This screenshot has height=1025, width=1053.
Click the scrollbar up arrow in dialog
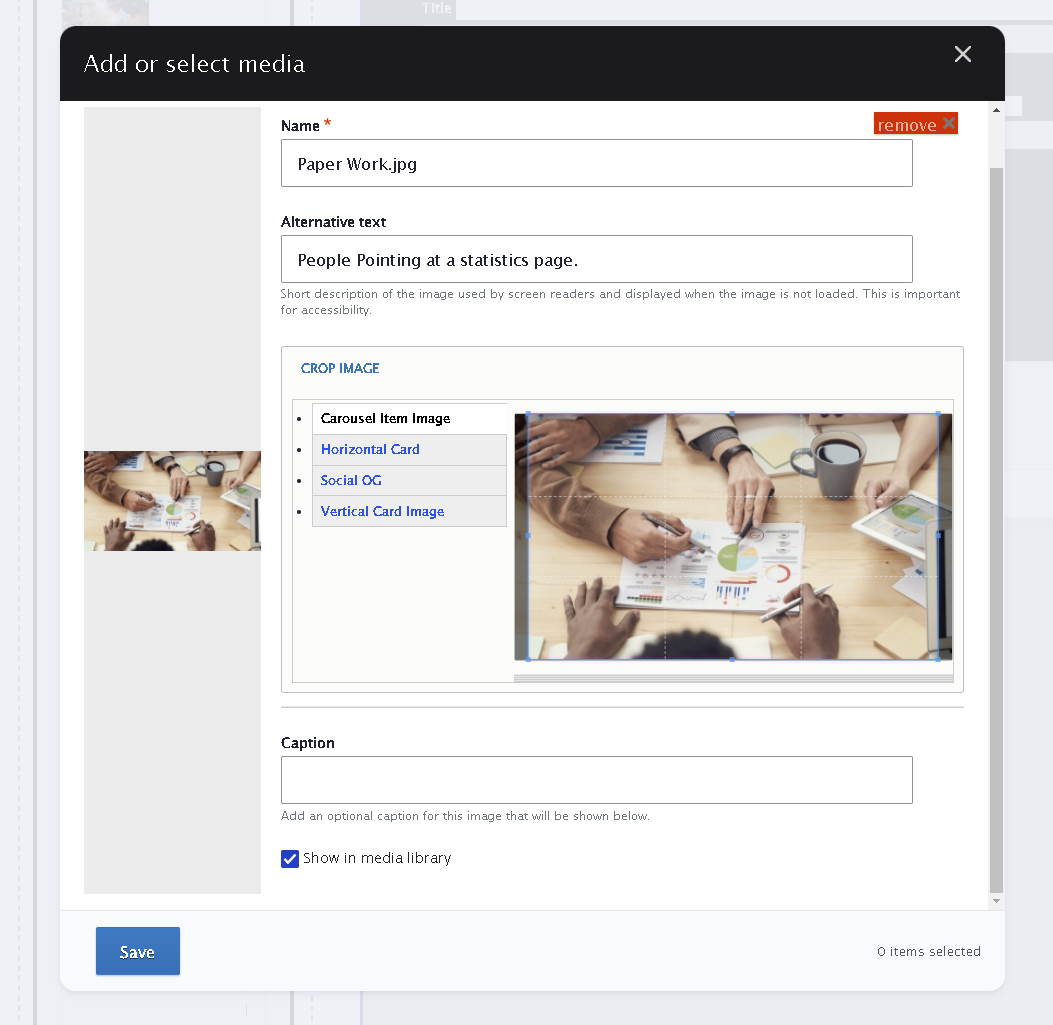pyautogui.click(x=997, y=110)
